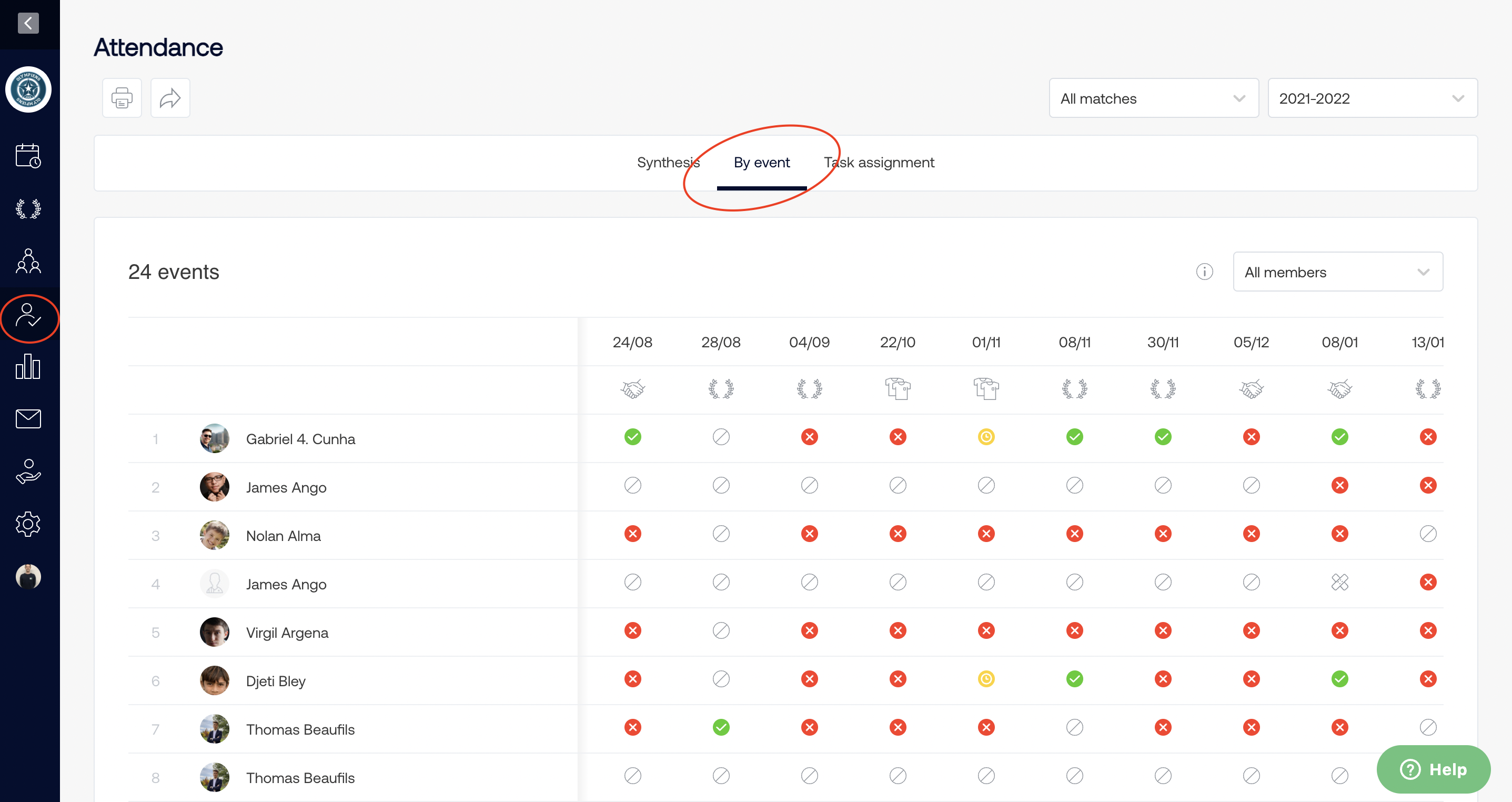Open the laurel wreath competitions sidebar icon
1512x802 pixels.
pos(28,208)
